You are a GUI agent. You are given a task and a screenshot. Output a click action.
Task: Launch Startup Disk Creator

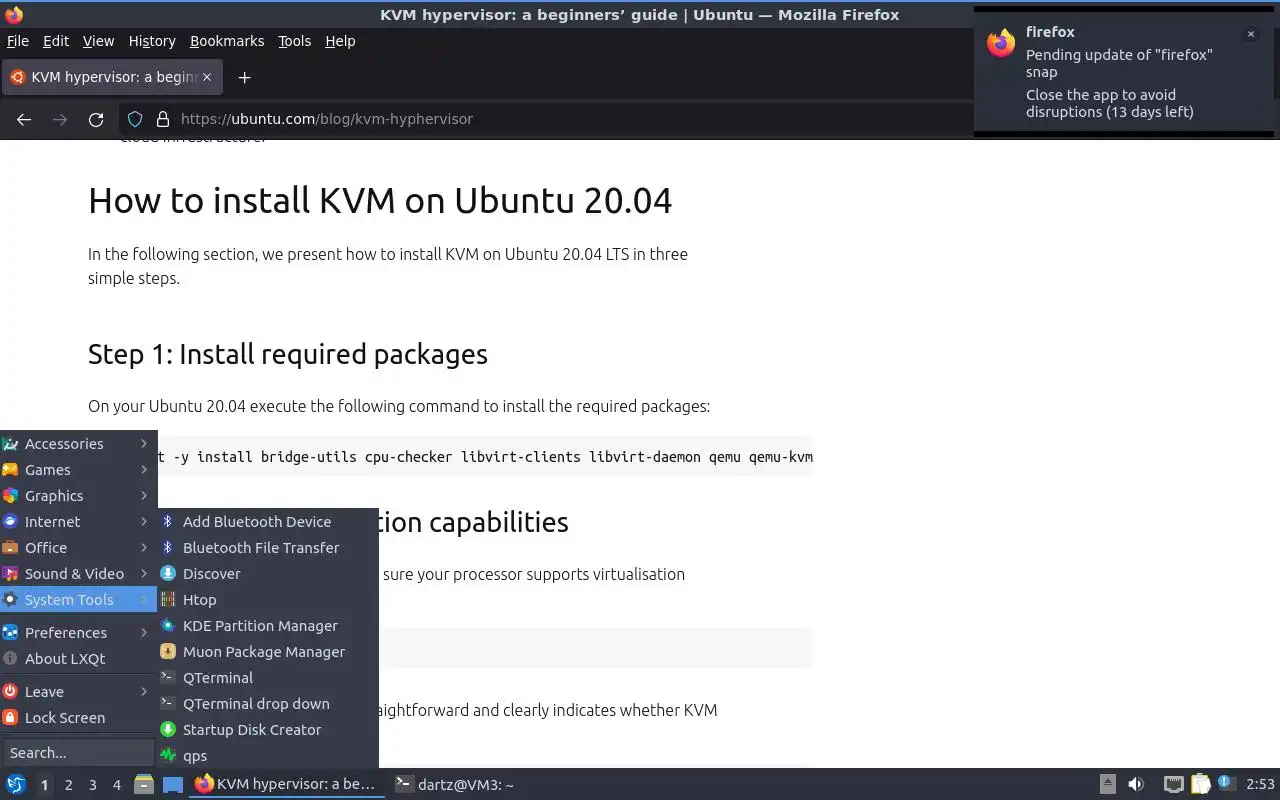coord(268,729)
